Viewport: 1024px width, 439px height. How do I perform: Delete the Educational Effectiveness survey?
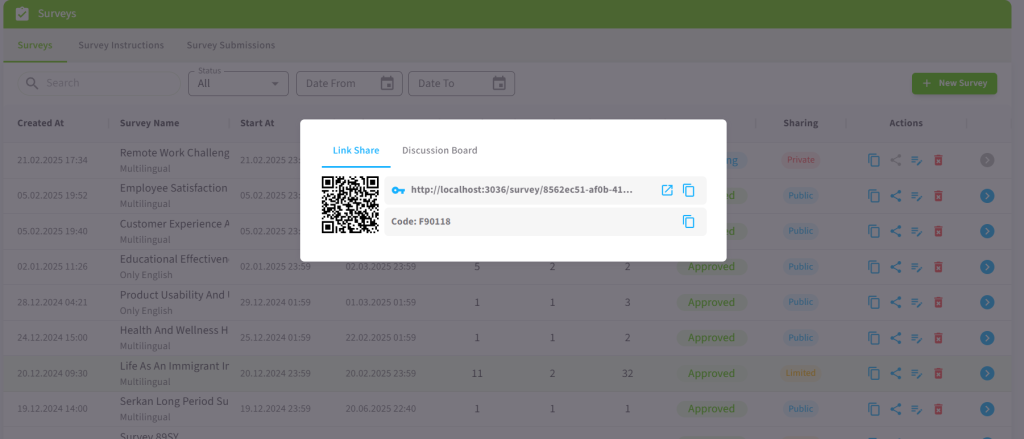point(938,267)
